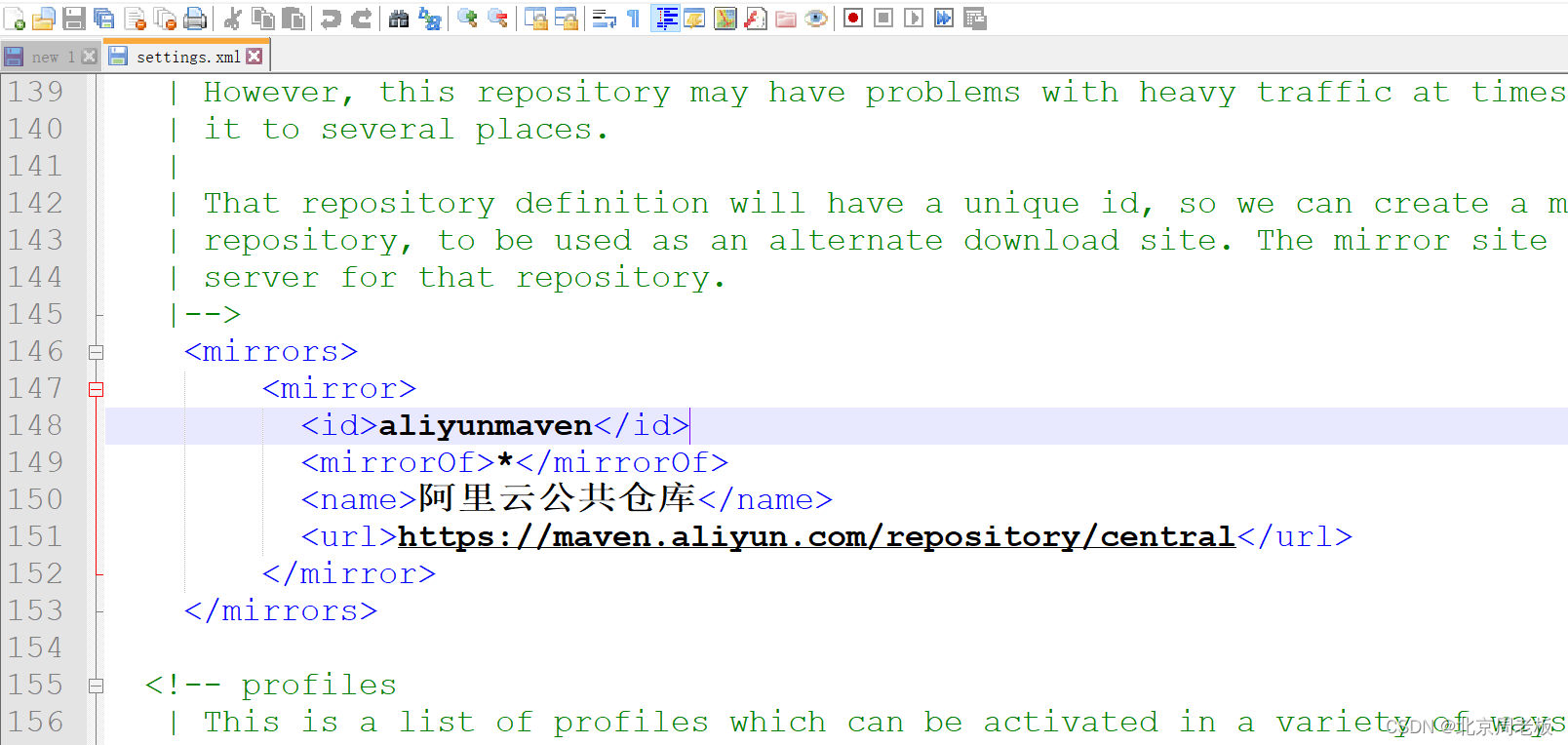Create a new file with New icon
The image size is (1568, 745).
15,19
